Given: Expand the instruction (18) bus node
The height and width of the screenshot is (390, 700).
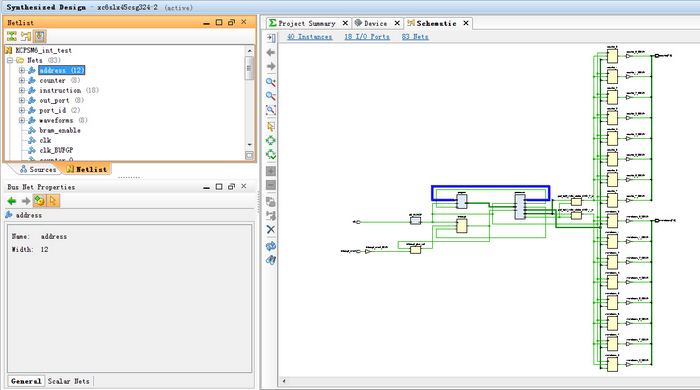Looking at the screenshot, I should point(22,90).
